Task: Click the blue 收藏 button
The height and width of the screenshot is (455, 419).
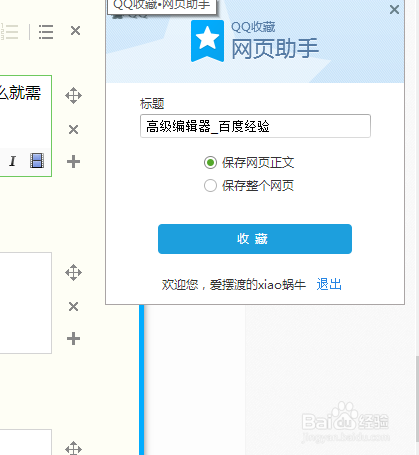Action: point(255,239)
